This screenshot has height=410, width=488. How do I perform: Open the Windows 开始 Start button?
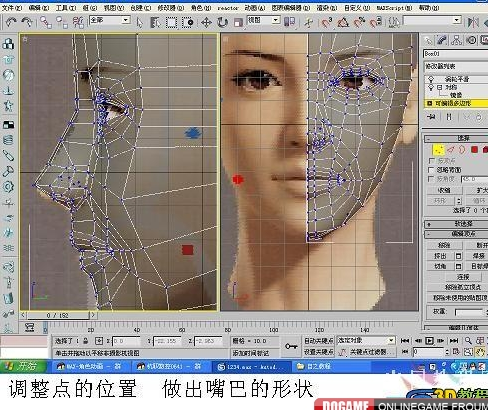point(23,366)
